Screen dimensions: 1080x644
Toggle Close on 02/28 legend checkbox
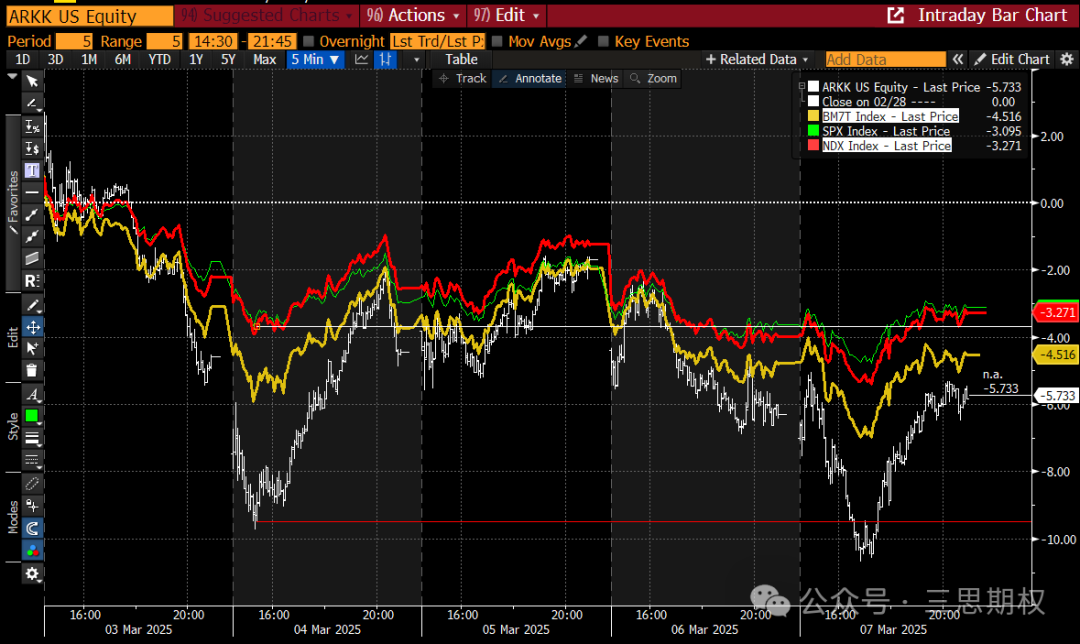coord(813,101)
